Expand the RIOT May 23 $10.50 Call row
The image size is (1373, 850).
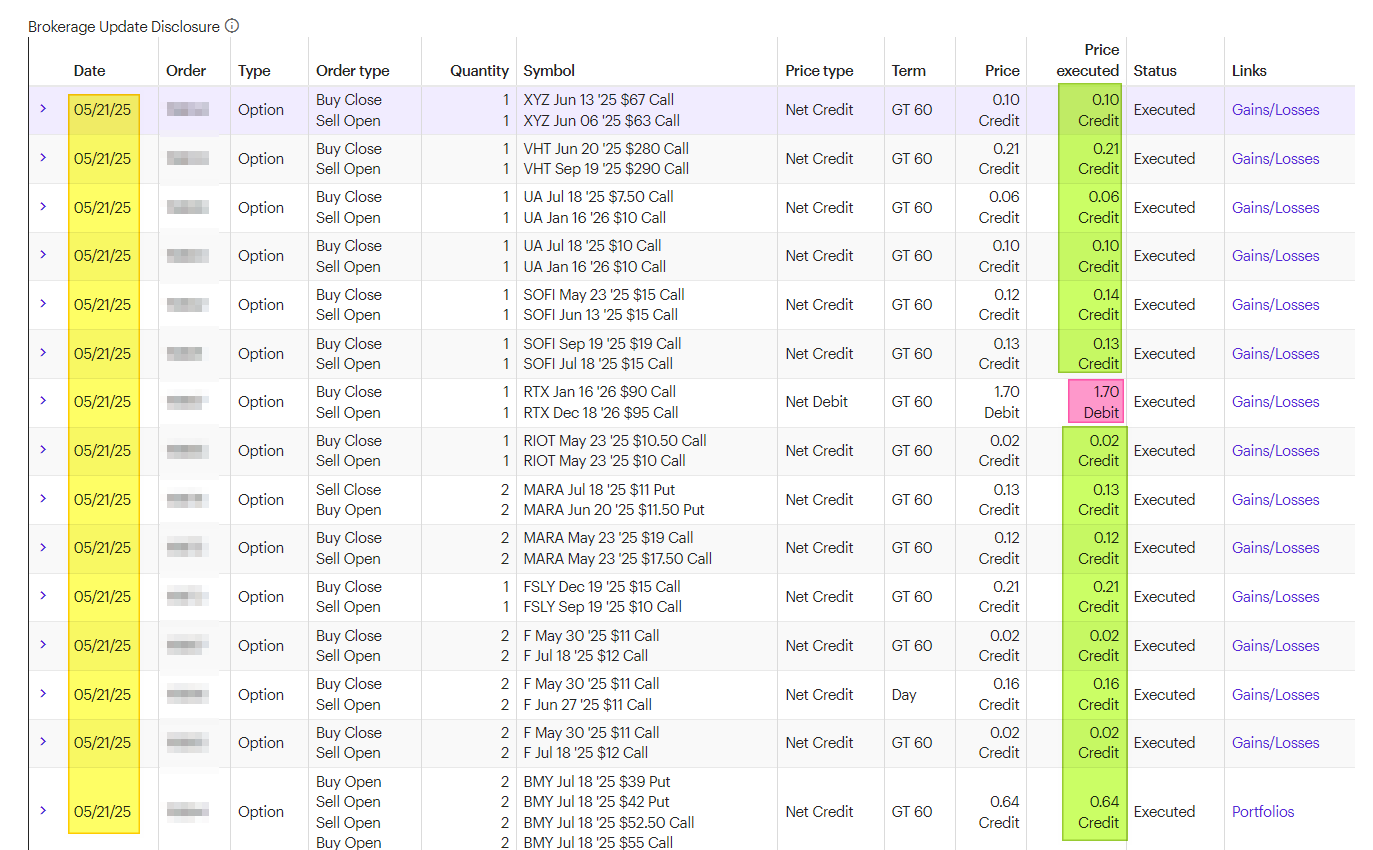(x=43, y=449)
